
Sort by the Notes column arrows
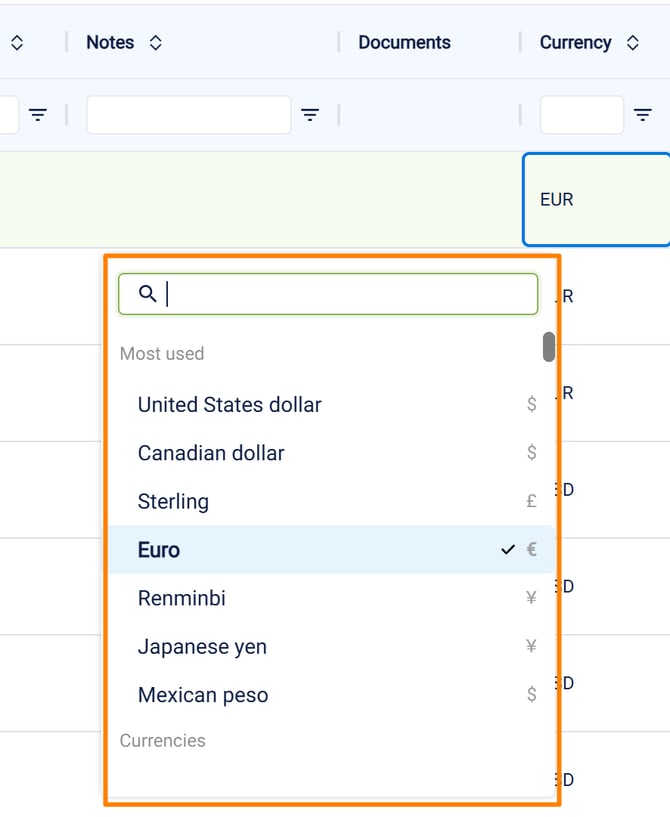coord(155,43)
